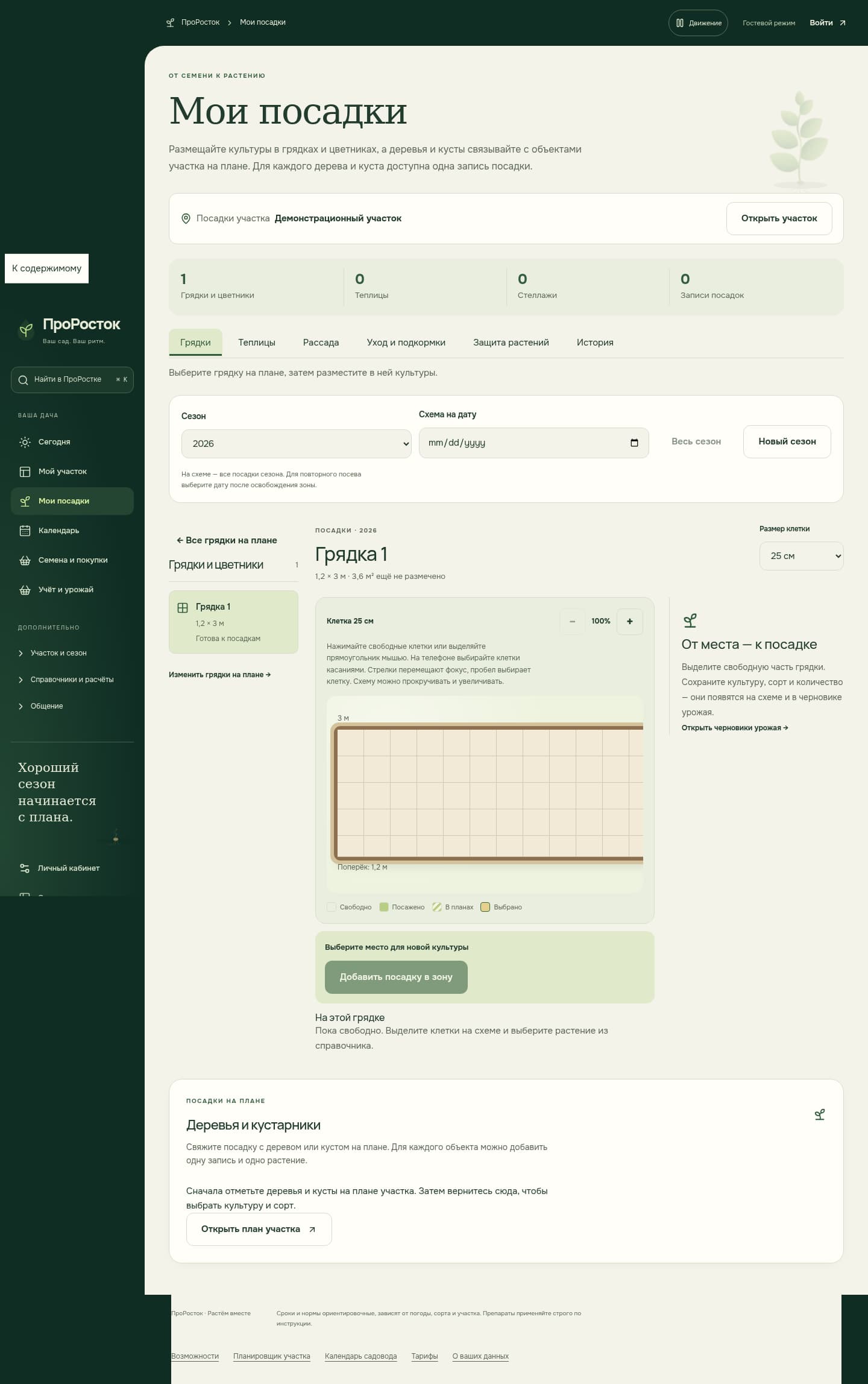Image resolution: width=868 pixels, height=1384 pixels.
Task: Click the layout icon for Мой участок
Action: (x=25, y=472)
